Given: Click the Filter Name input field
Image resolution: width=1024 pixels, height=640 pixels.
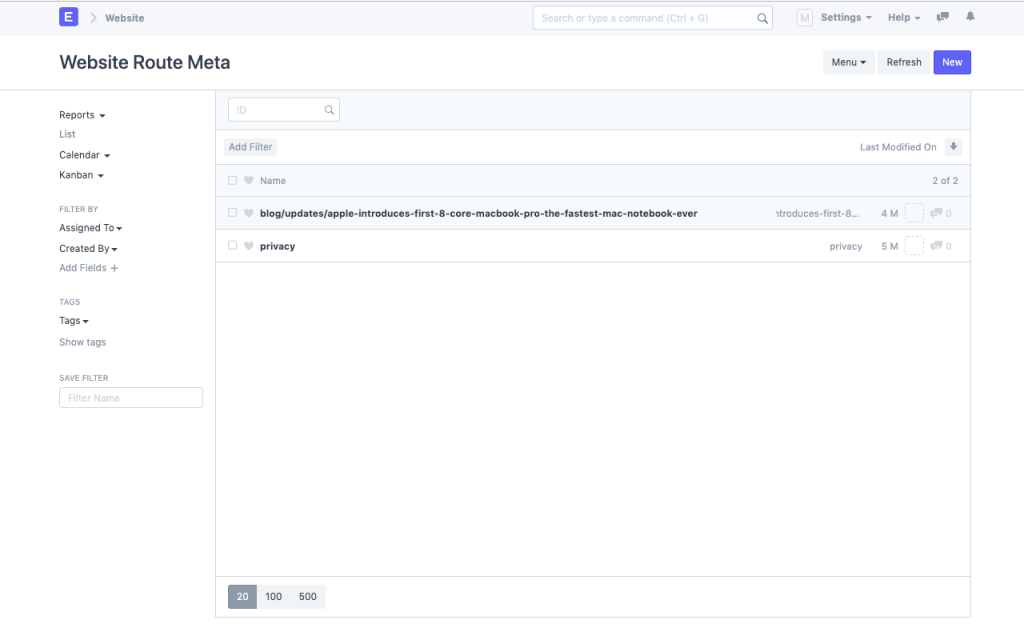Looking at the screenshot, I should [131, 398].
